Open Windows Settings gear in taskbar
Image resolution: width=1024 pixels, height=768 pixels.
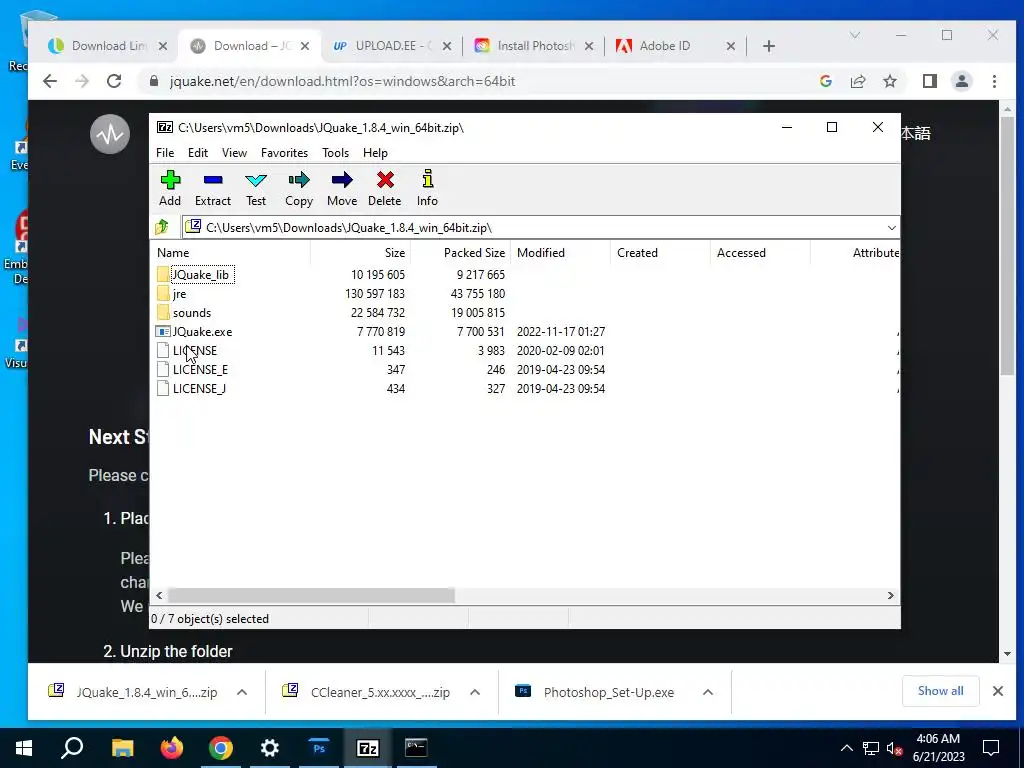pyautogui.click(x=270, y=748)
